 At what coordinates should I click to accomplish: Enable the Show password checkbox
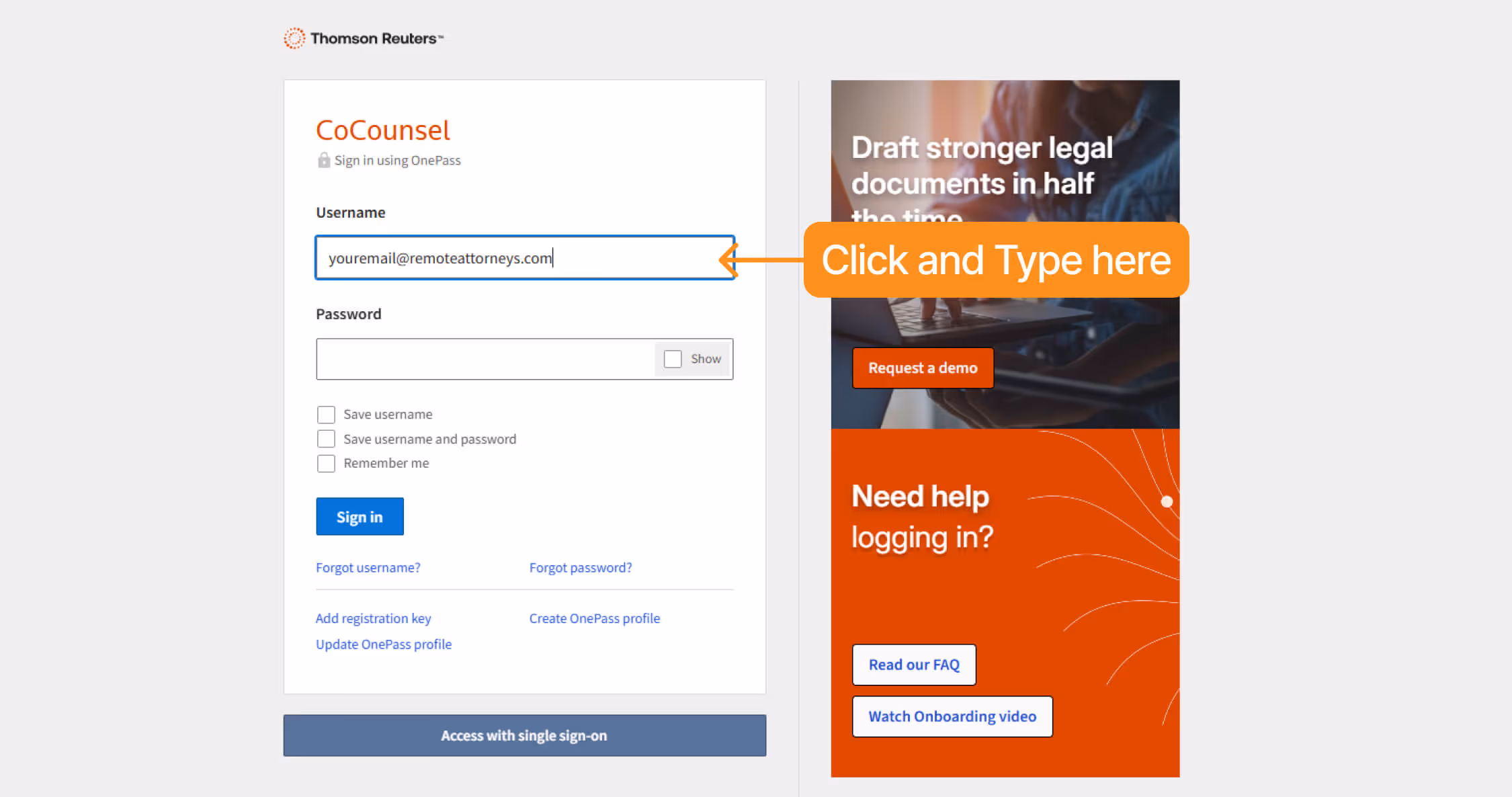[x=673, y=359]
